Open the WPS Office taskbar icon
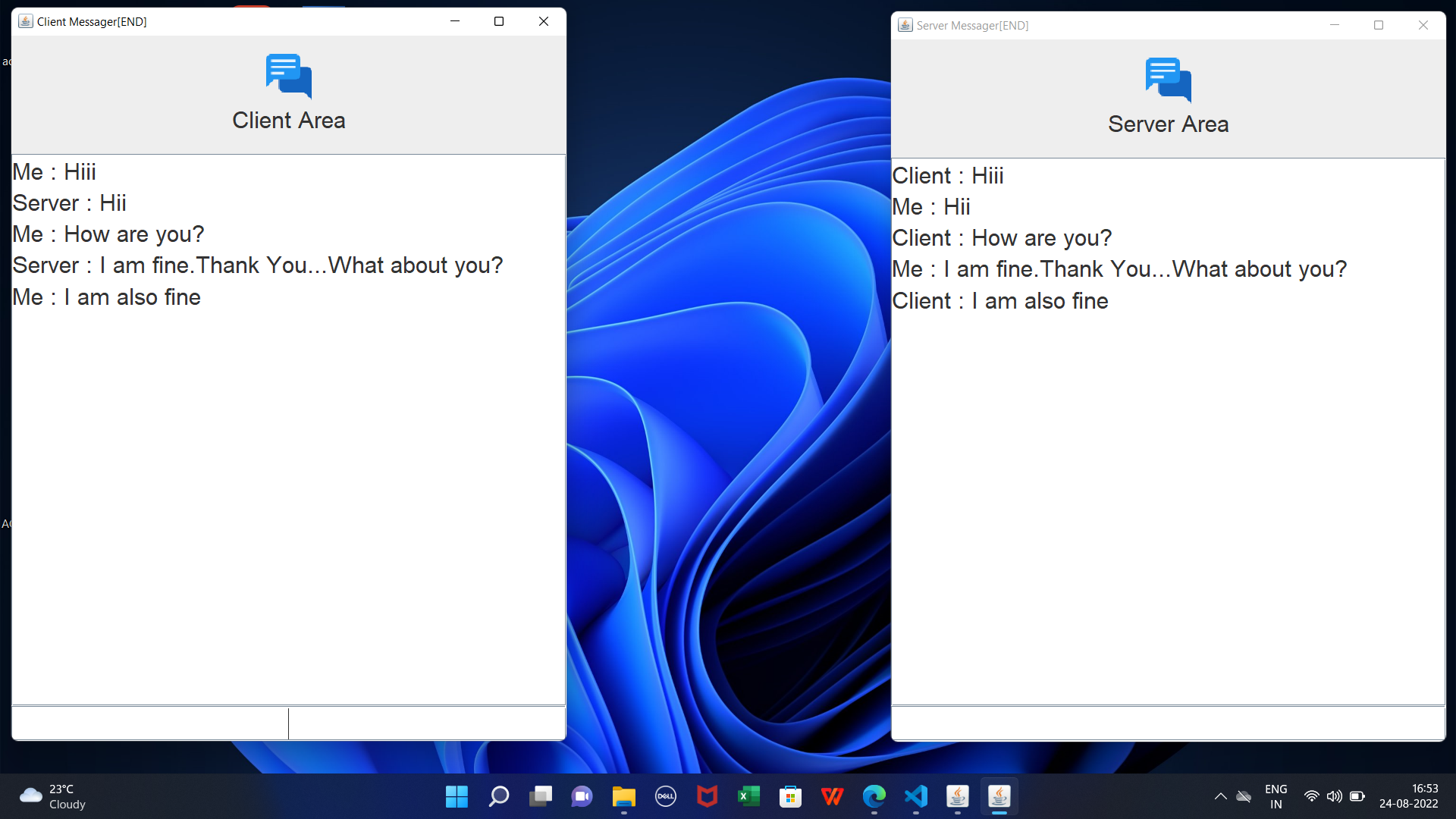Image resolution: width=1456 pixels, height=819 pixels. click(x=833, y=796)
